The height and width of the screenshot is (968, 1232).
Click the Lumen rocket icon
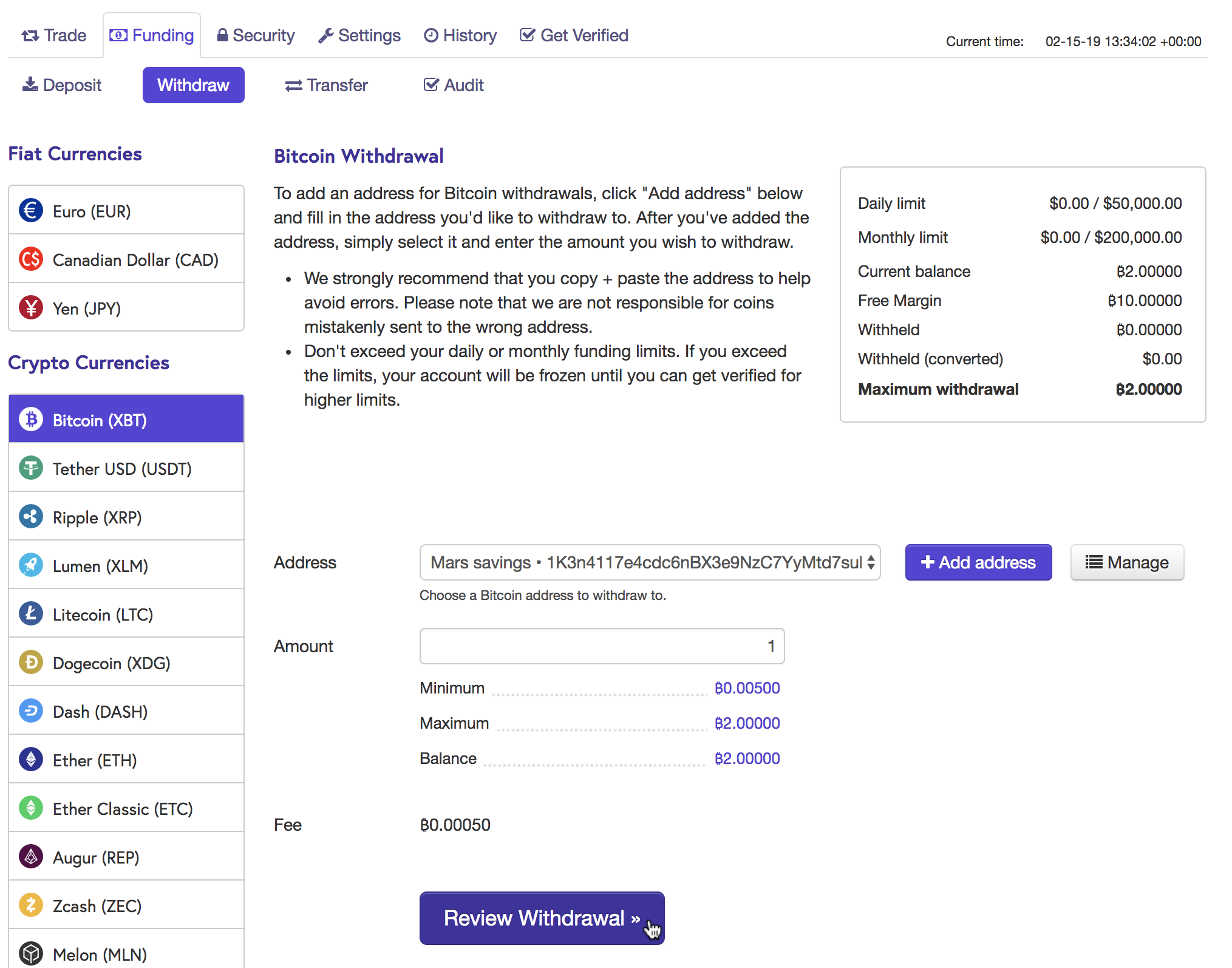point(31,565)
